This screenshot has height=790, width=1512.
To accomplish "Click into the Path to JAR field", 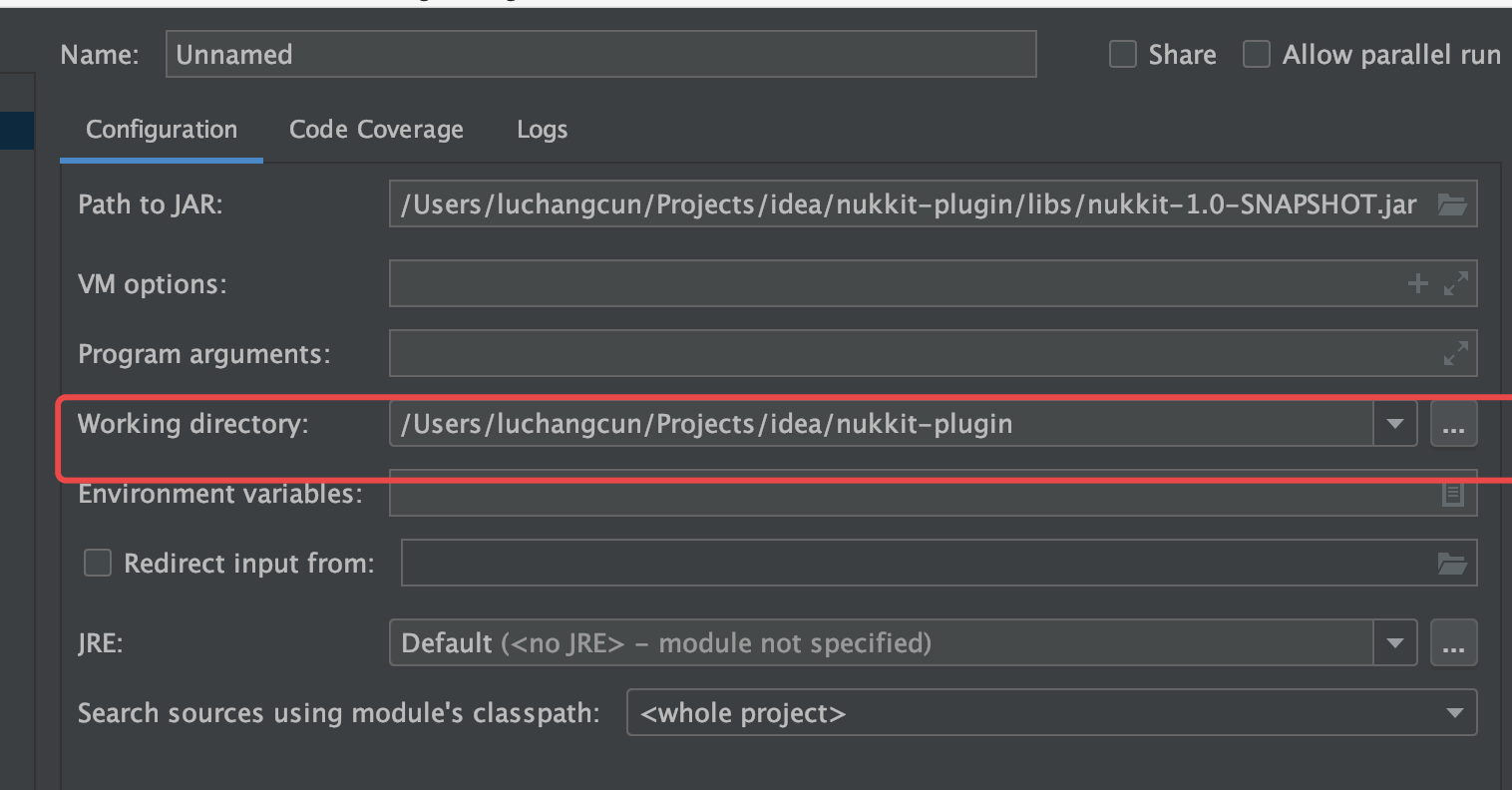I will [908, 205].
